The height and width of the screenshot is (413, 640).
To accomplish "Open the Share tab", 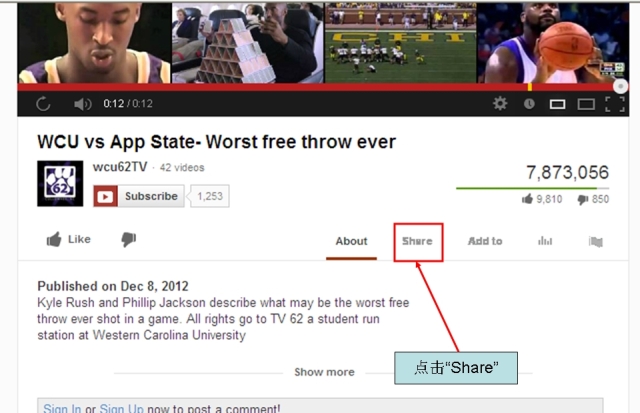I will click(417, 241).
